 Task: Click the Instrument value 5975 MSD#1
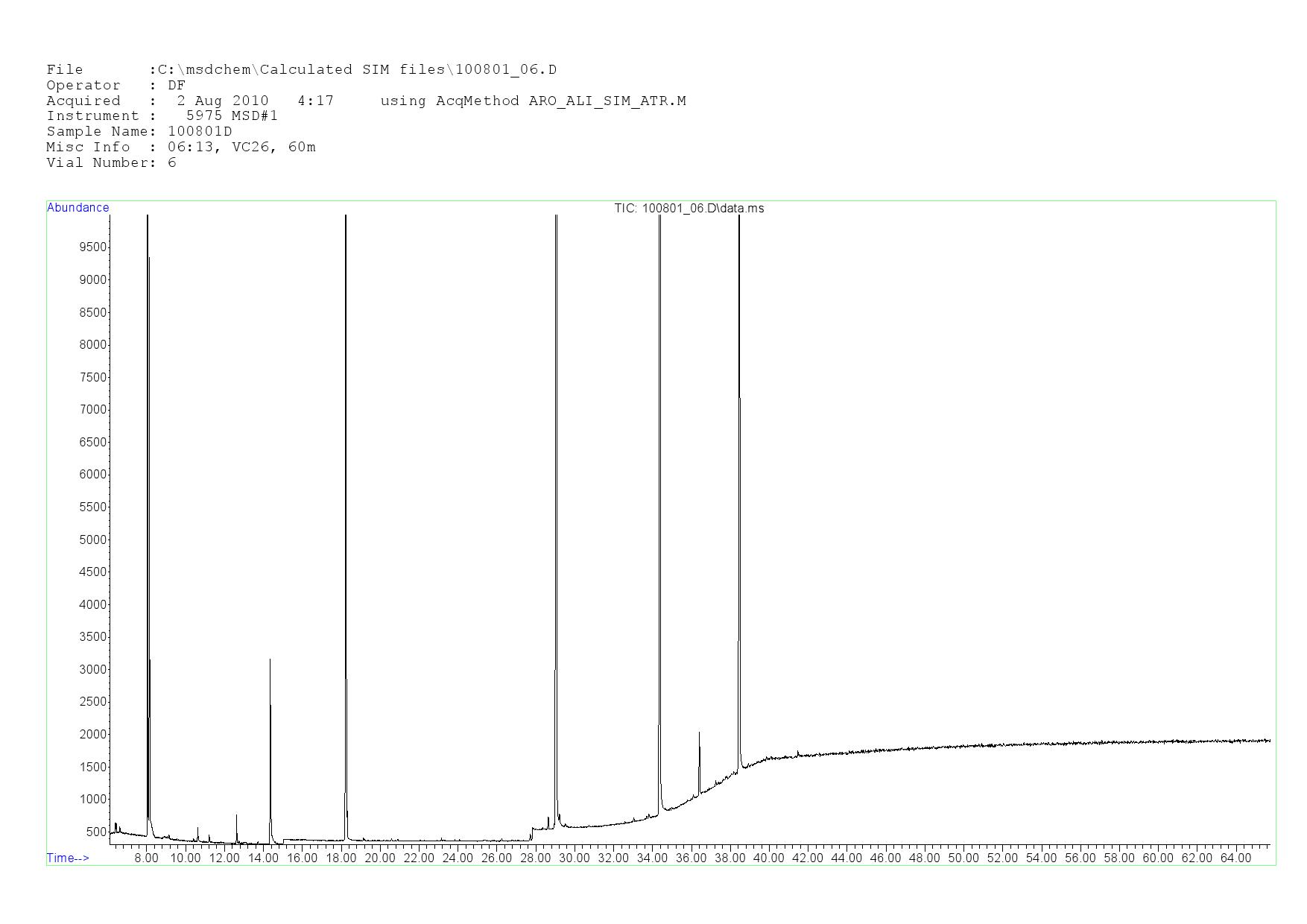[x=232, y=115]
